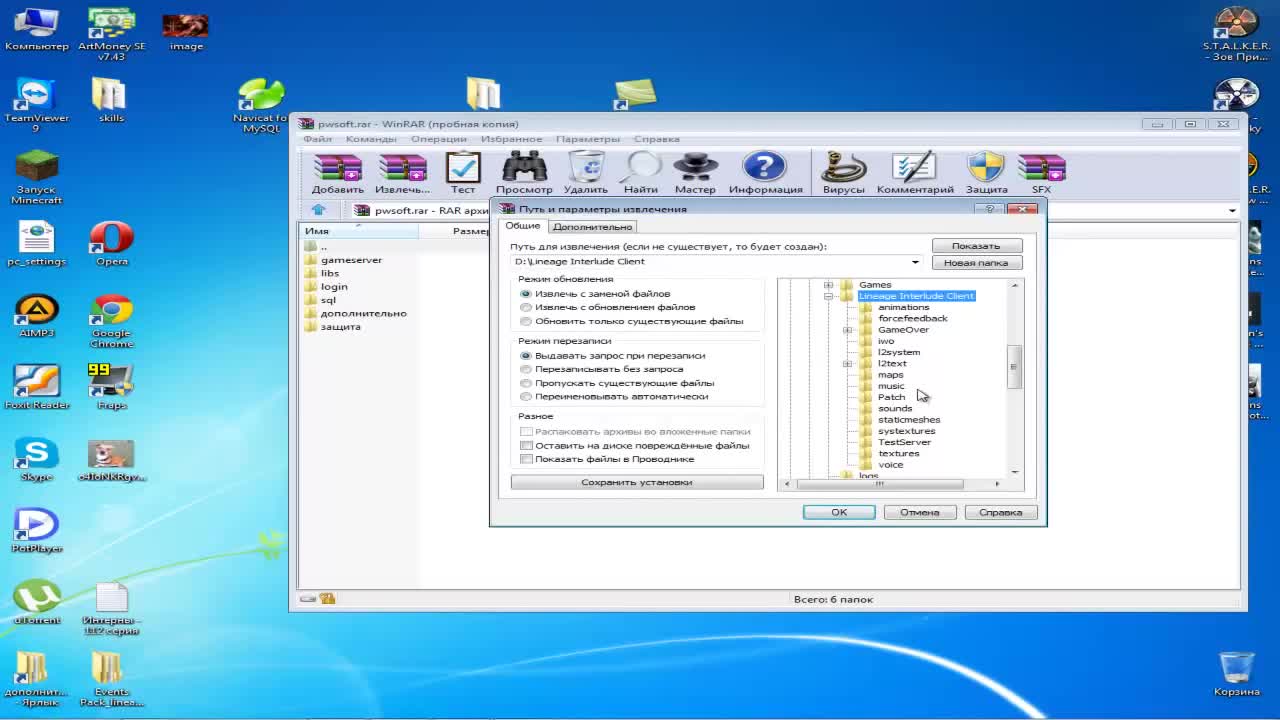Select Извлечь с заменой файлов option
The width and height of the screenshot is (1280, 720).
(x=595, y=294)
